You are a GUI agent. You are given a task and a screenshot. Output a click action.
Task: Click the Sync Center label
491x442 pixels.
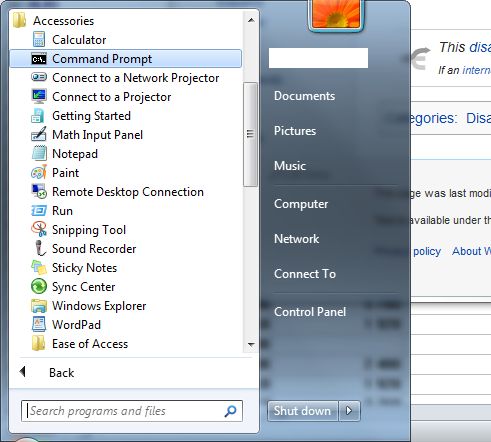pos(83,287)
